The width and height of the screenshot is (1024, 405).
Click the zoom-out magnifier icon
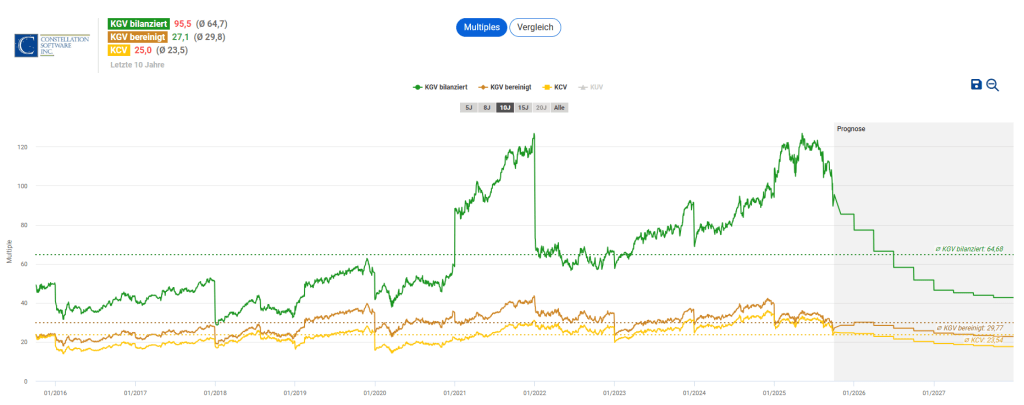tap(993, 85)
